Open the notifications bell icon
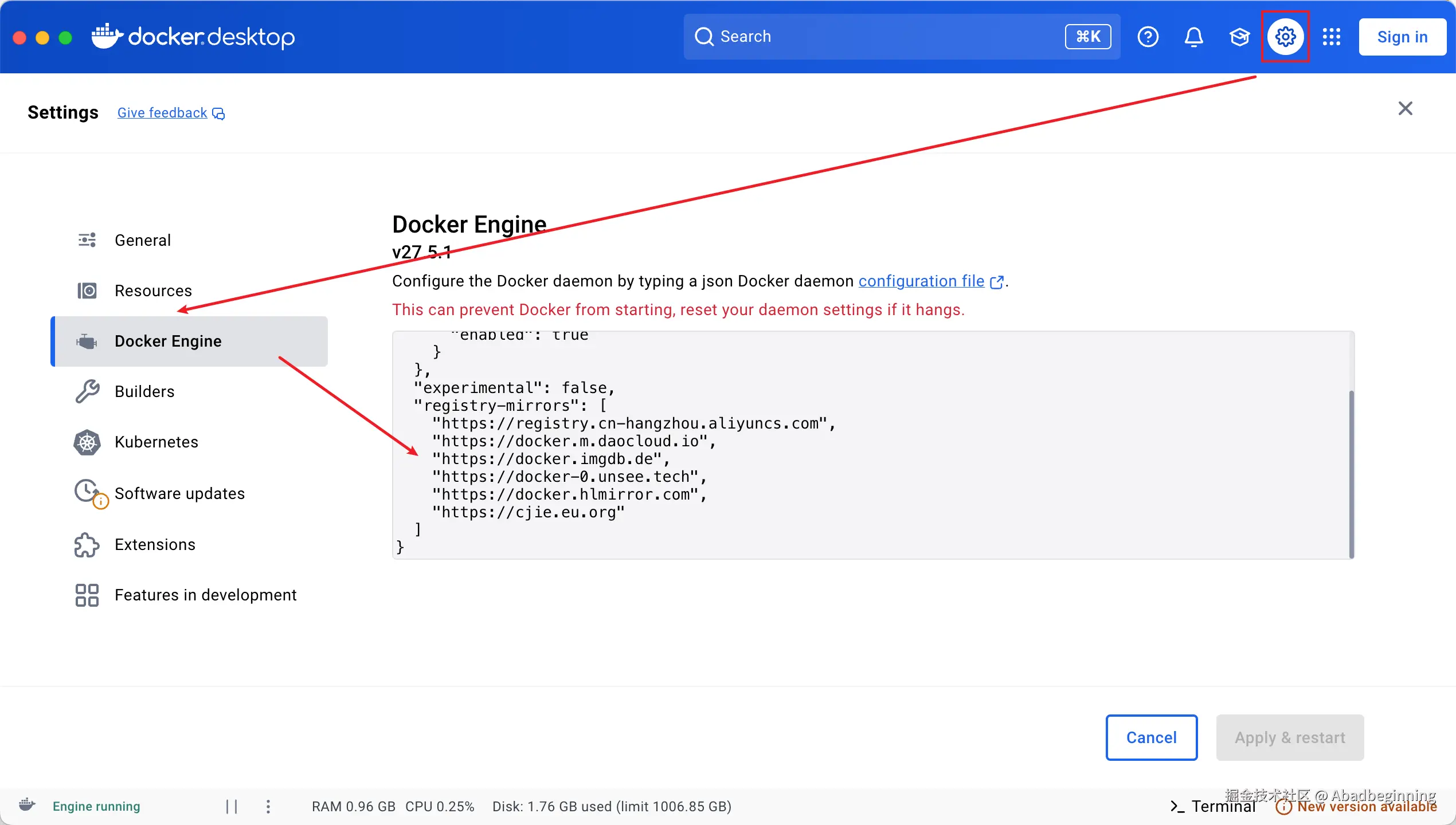 (1193, 37)
